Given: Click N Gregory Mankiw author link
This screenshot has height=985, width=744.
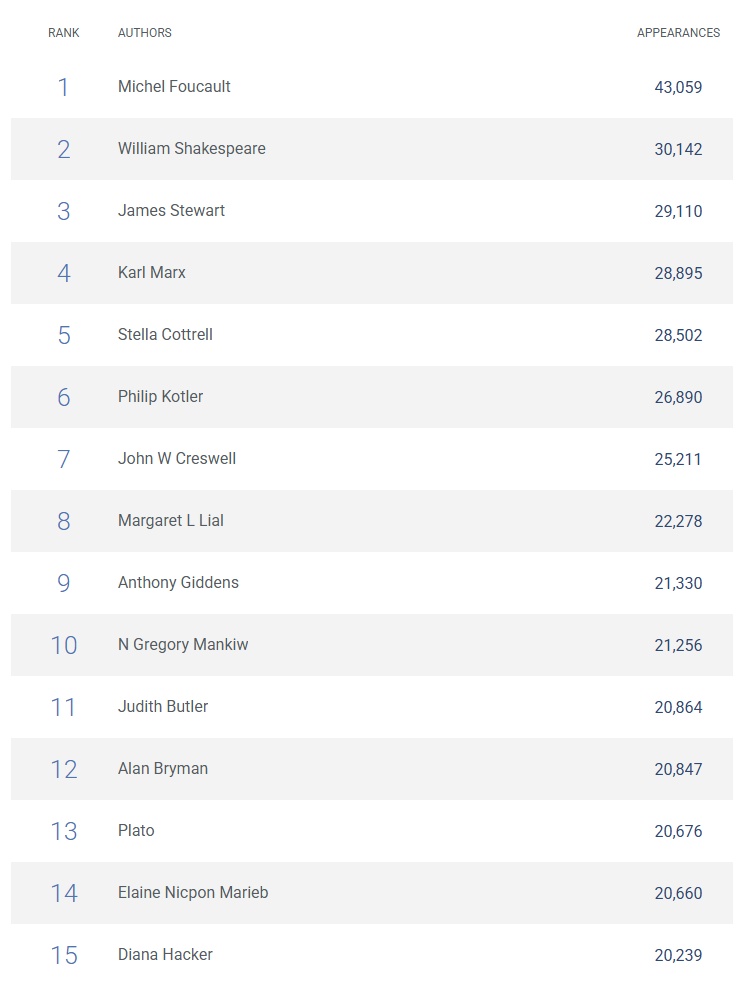Looking at the screenshot, I should pyautogui.click(x=183, y=645).
